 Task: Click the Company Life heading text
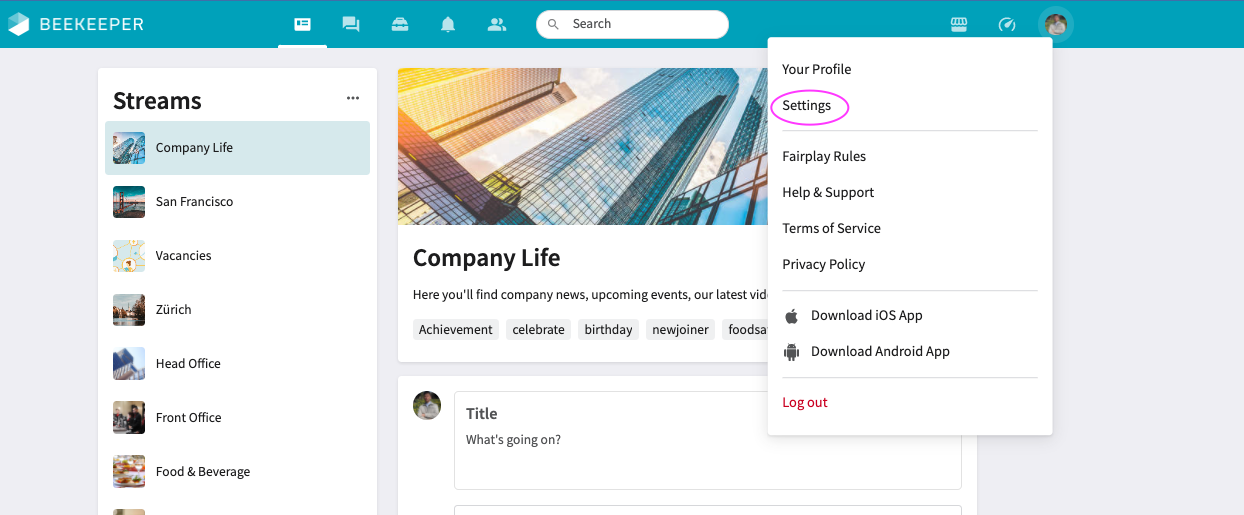(x=486, y=258)
